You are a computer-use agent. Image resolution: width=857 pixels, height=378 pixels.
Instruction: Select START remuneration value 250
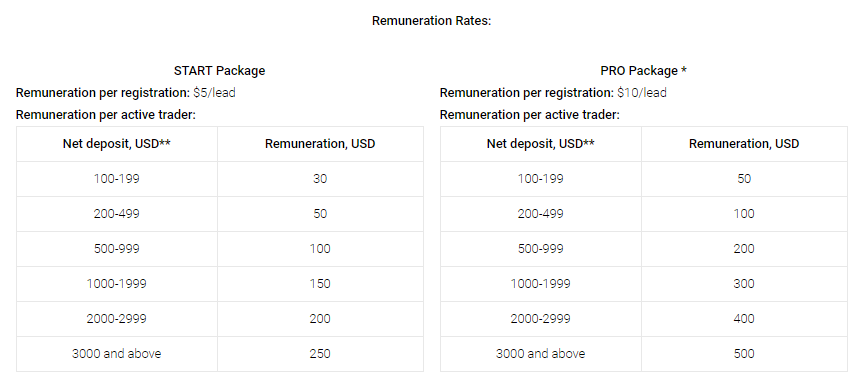click(x=320, y=354)
